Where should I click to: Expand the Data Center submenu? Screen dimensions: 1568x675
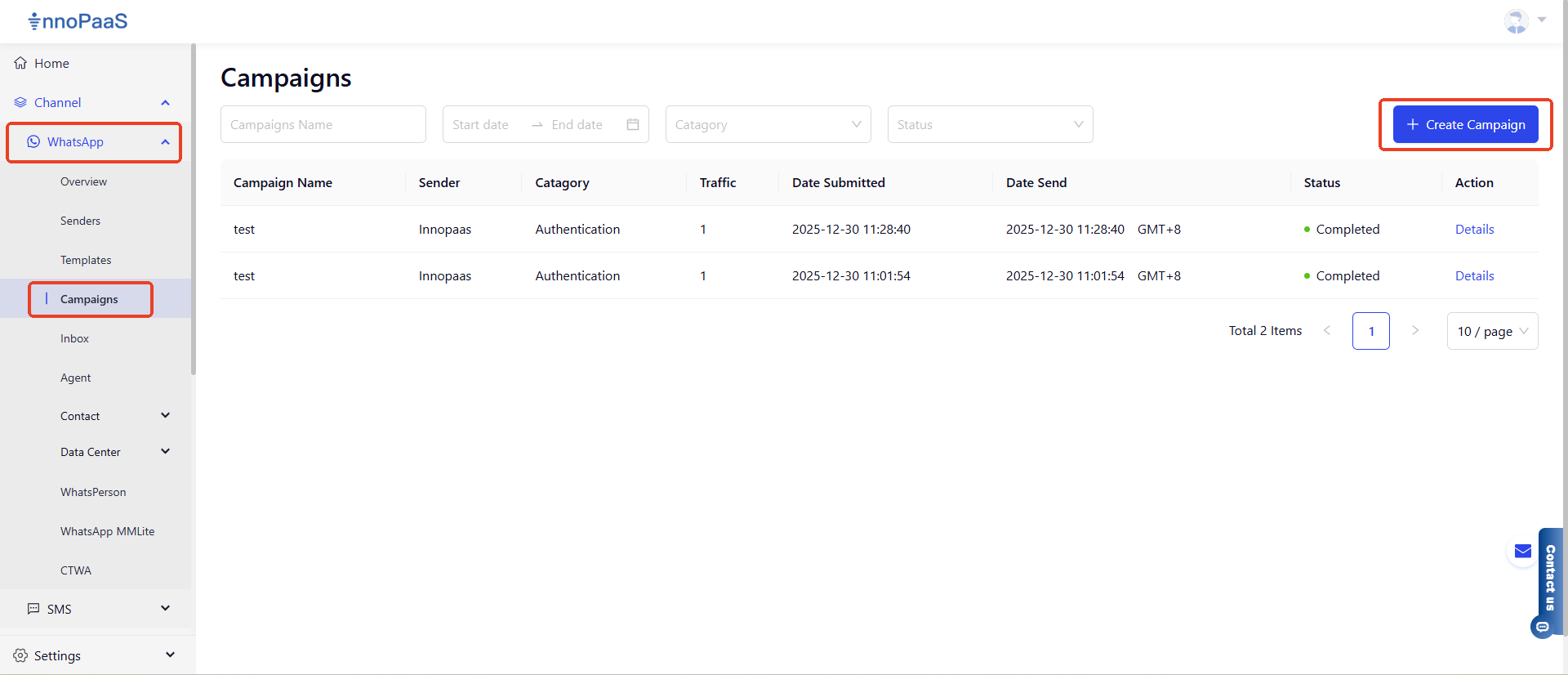[x=165, y=452]
